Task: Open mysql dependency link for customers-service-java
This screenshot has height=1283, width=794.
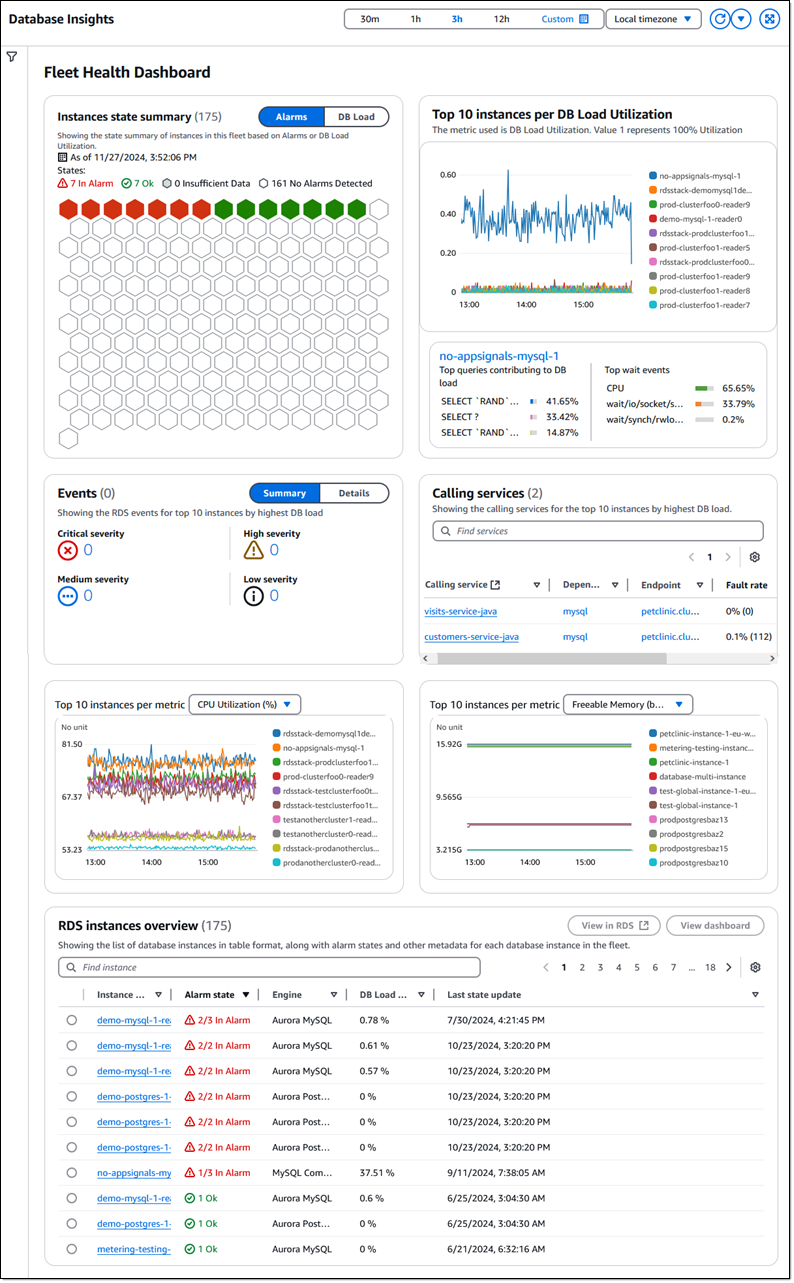Action: coord(575,636)
